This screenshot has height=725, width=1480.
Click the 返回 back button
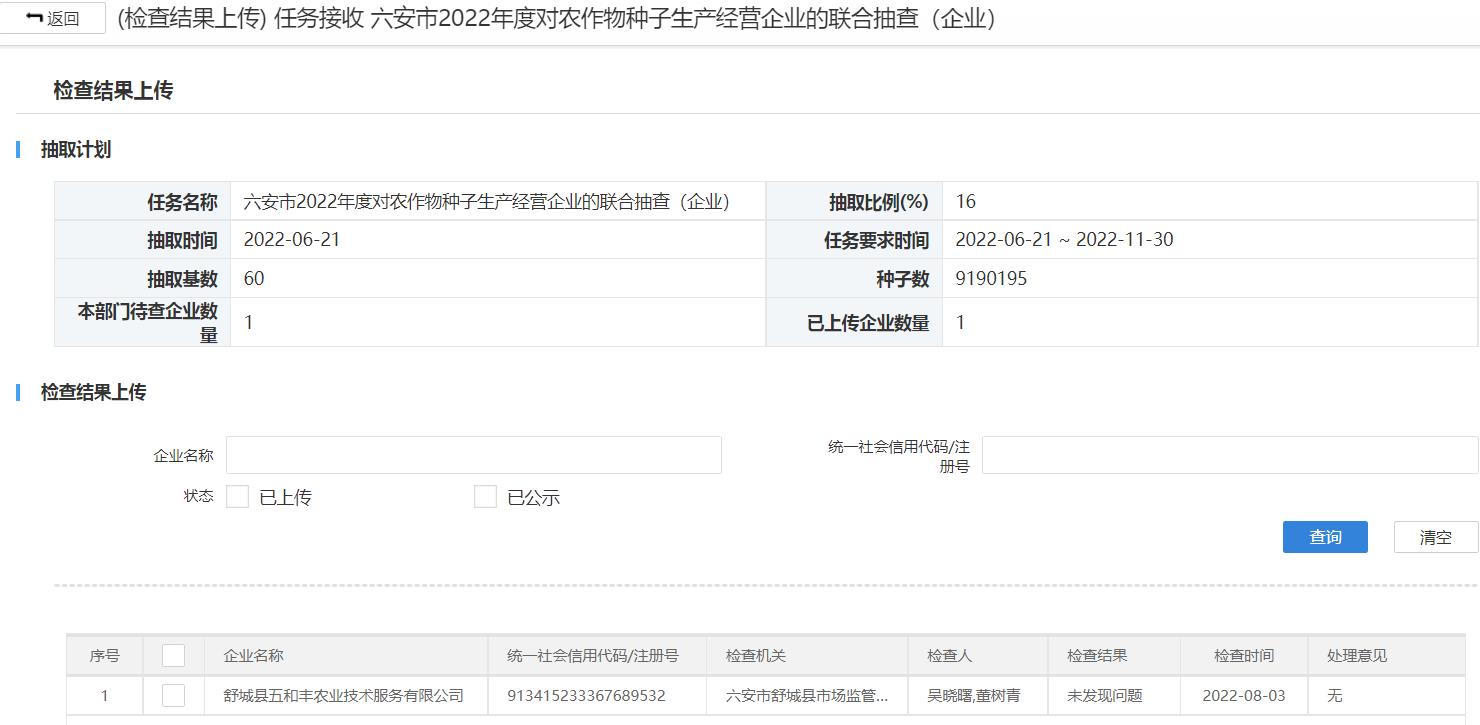click(x=52, y=18)
